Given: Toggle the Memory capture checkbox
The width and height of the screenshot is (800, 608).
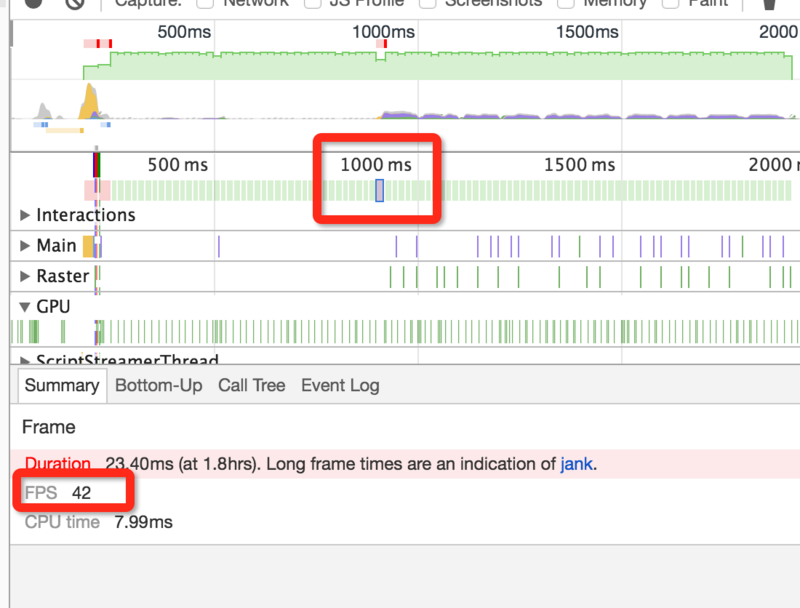Looking at the screenshot, I should [565, 3].
